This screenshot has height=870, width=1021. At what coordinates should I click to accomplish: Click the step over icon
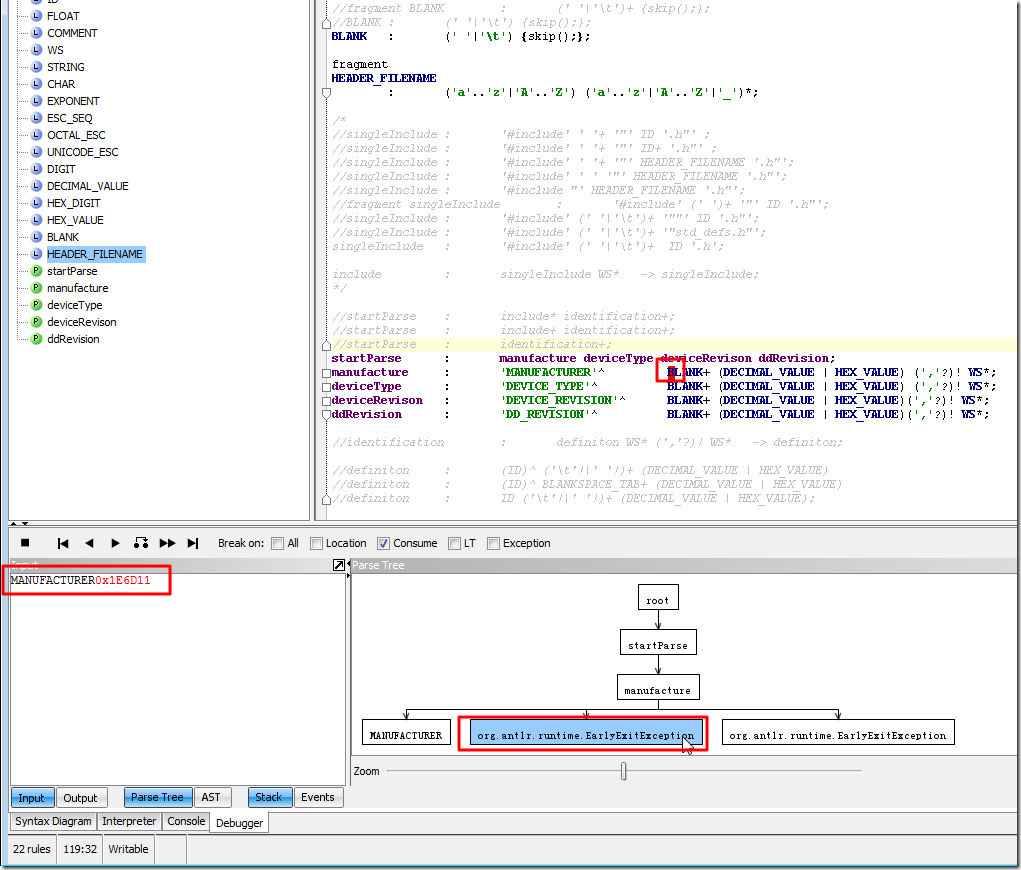click(141, 543)
